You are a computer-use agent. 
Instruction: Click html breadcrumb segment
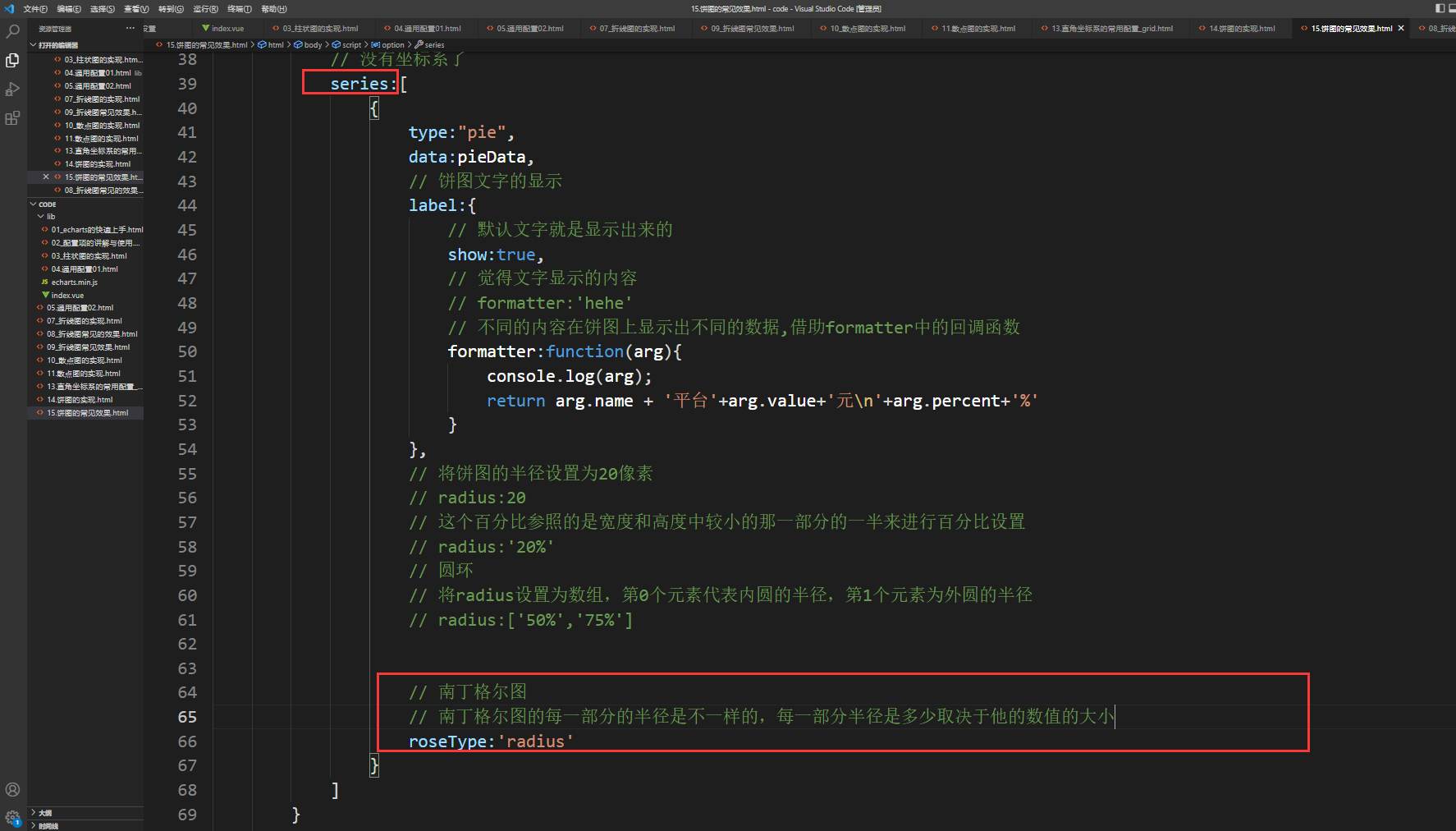[271, 45]
